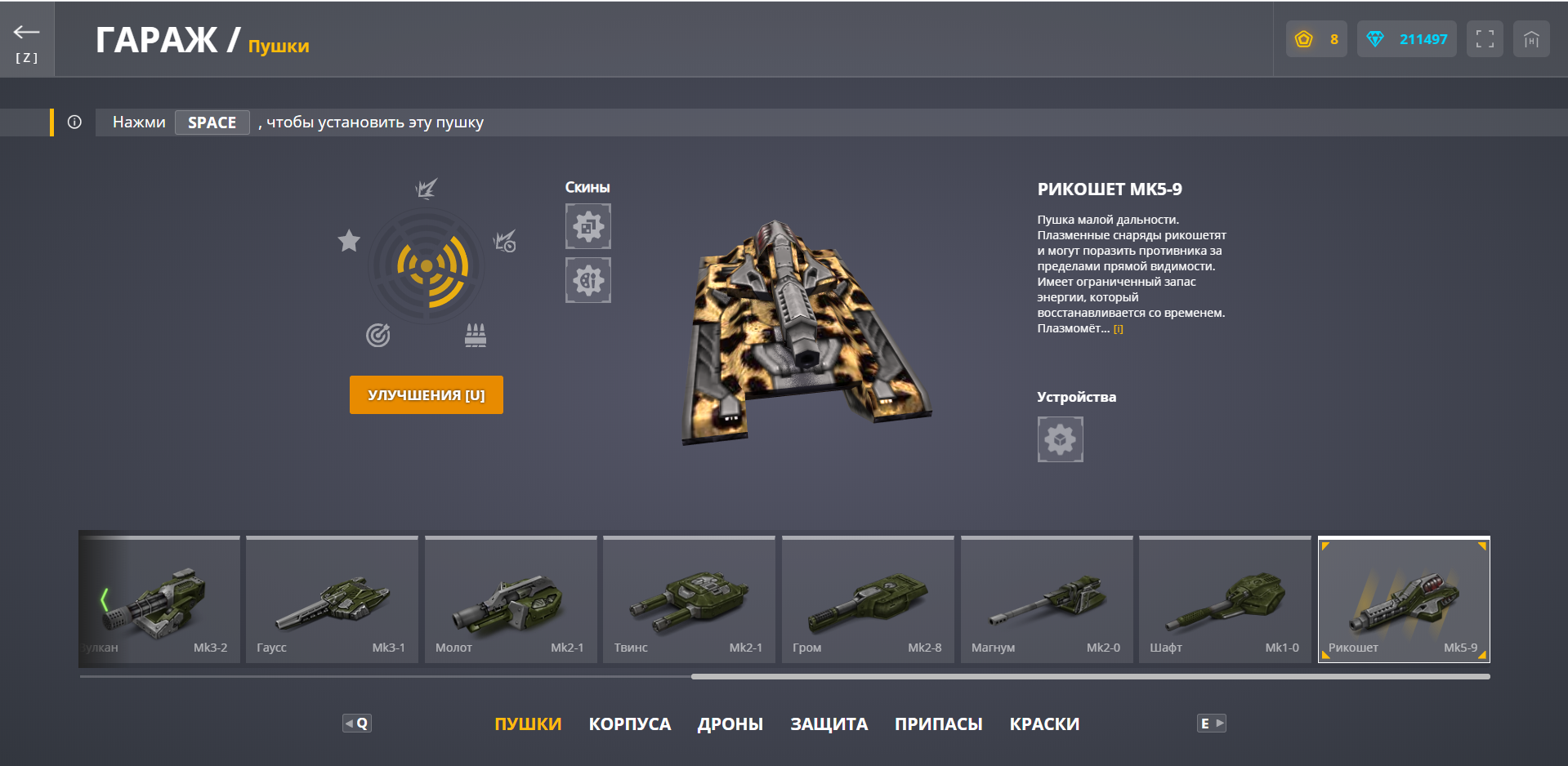Select the Молот Mk2-1 turret card

[x=511, y=599]
